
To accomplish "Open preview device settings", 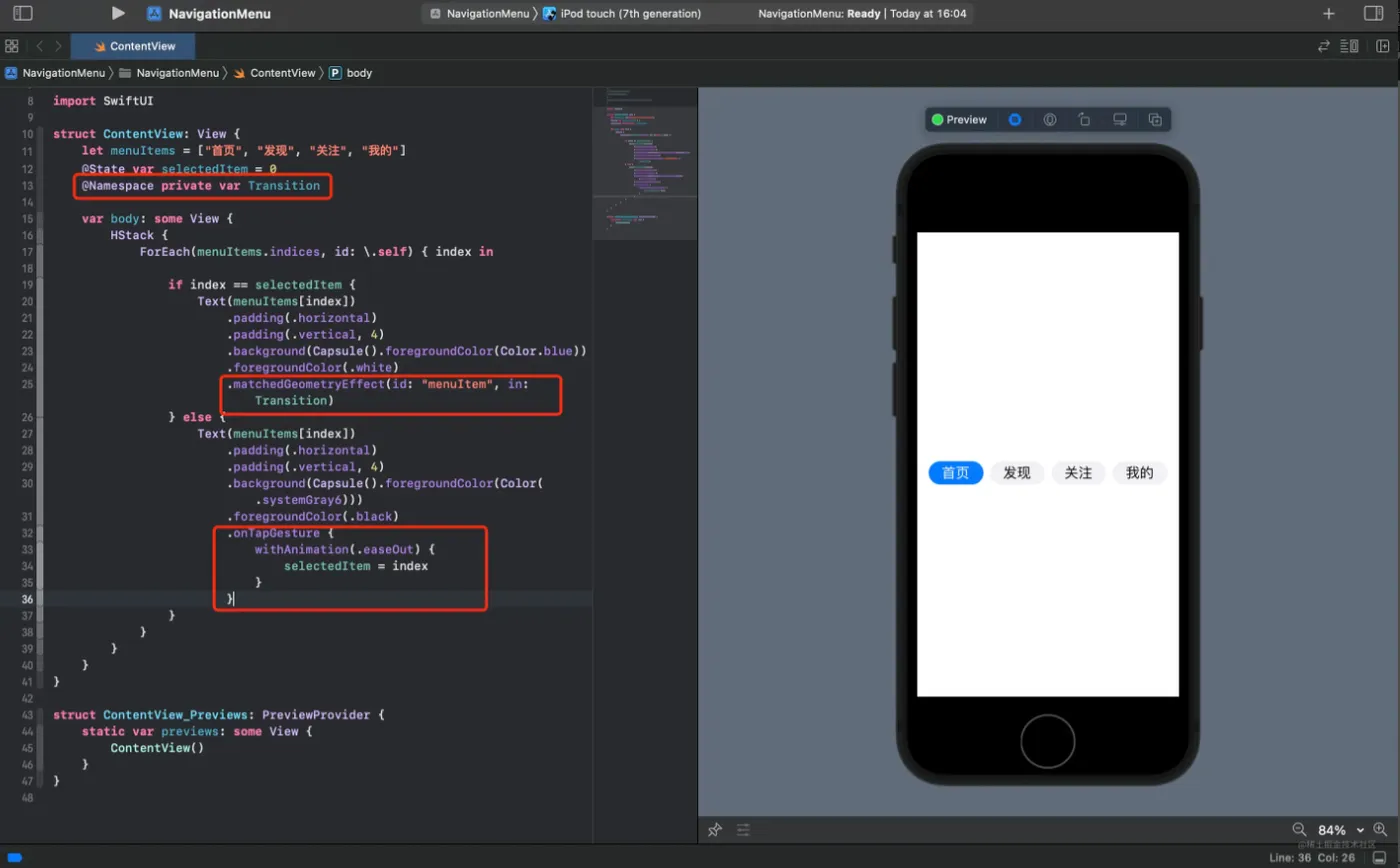I will click(x=1120, y=120).
